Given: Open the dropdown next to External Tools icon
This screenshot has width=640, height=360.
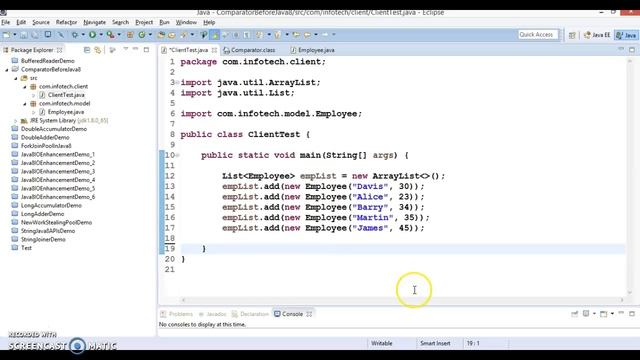Looking at the screenshot, I should tap(119, 35).
